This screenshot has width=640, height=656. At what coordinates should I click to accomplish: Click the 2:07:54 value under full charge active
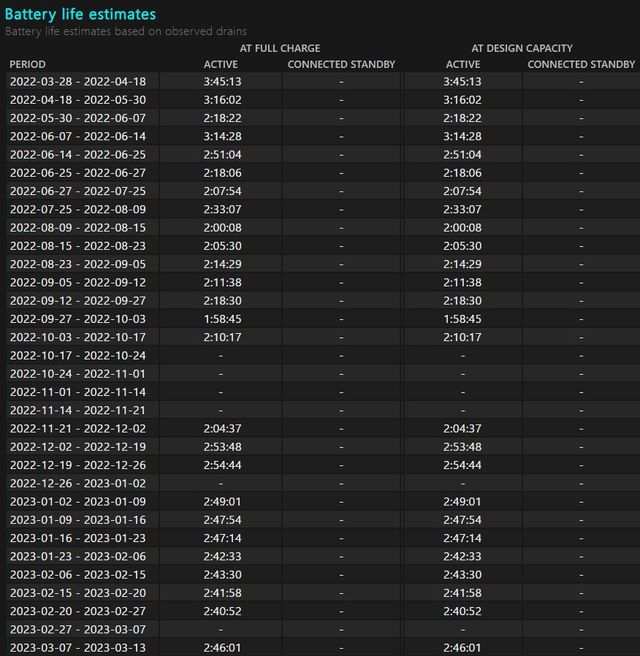[x=222, y=191]
